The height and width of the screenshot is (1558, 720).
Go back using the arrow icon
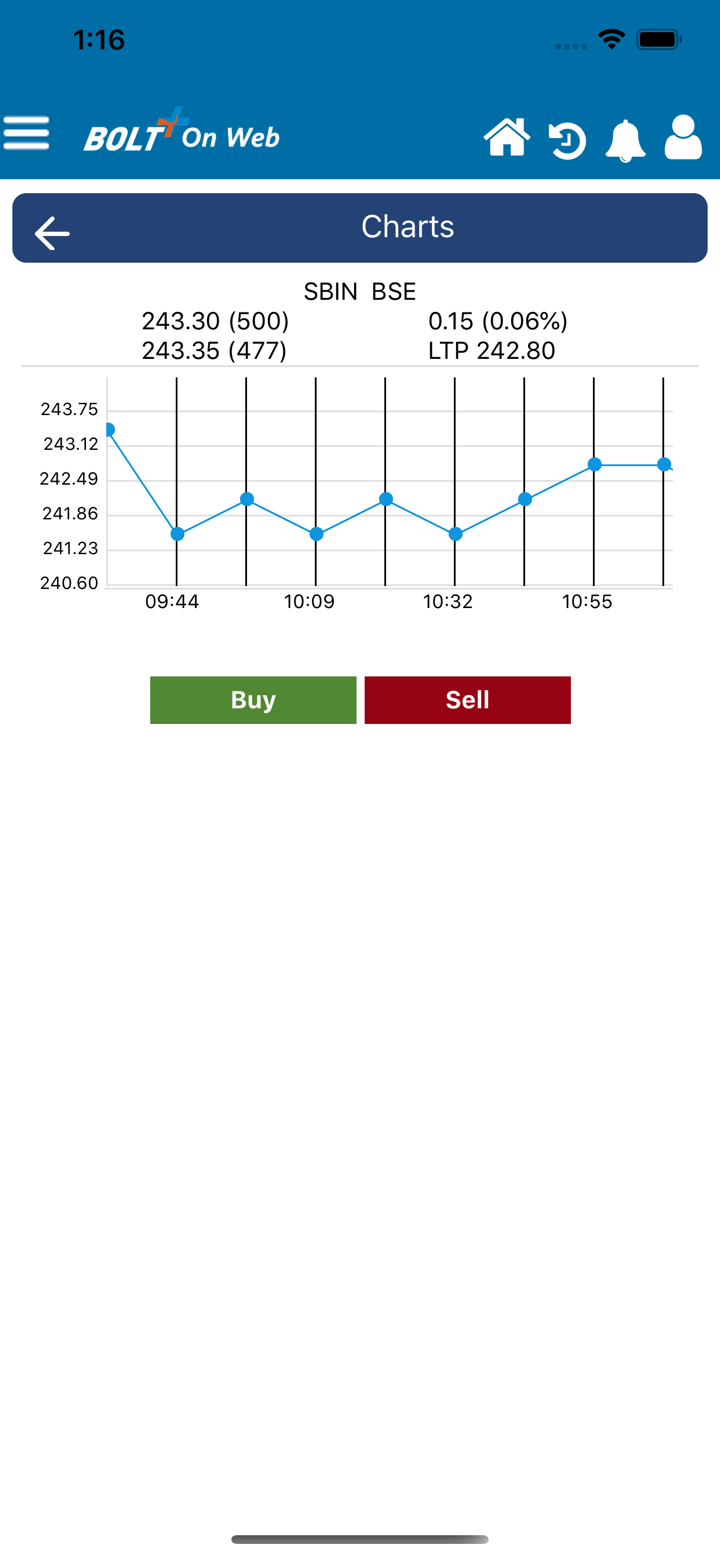point(52,233)
